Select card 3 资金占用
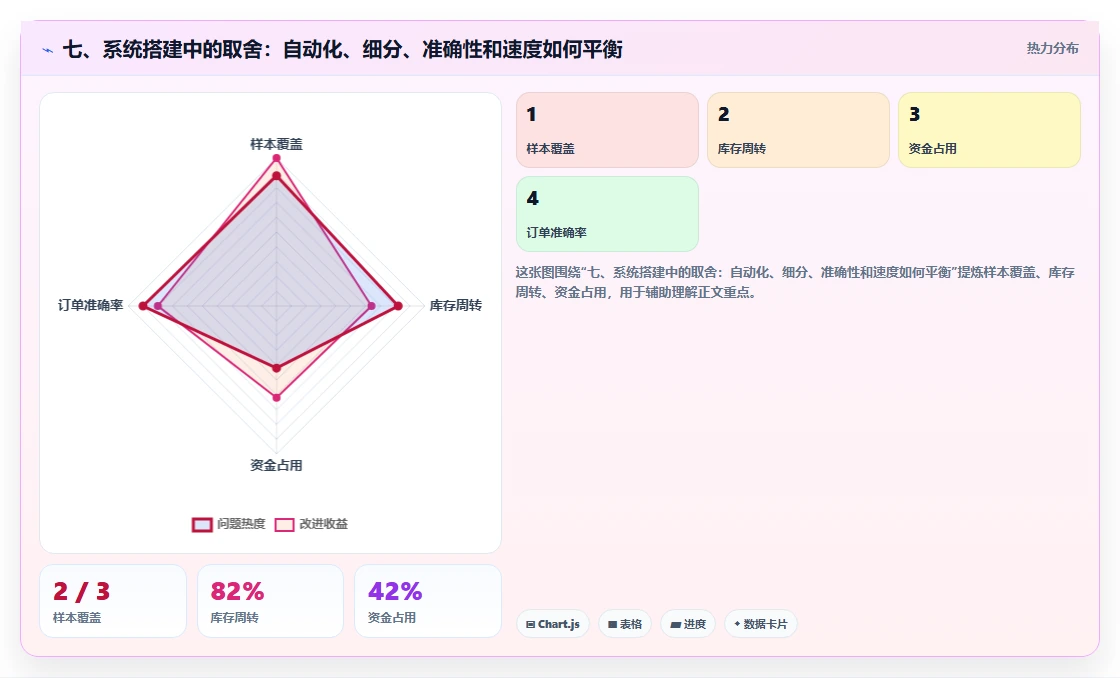1120x678 pixels. (x=989, y=130)
